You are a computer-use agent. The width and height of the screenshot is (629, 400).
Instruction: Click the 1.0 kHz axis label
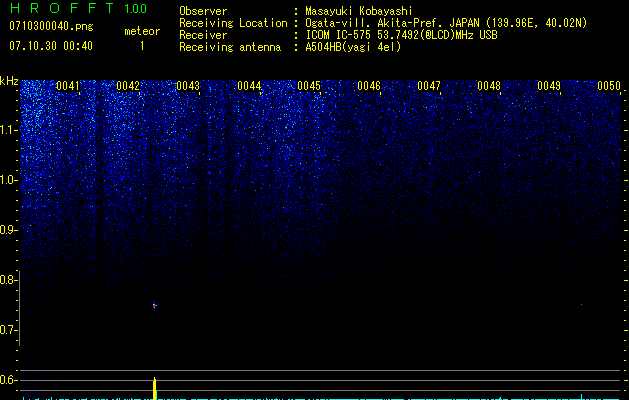click(x=9, y=180)
